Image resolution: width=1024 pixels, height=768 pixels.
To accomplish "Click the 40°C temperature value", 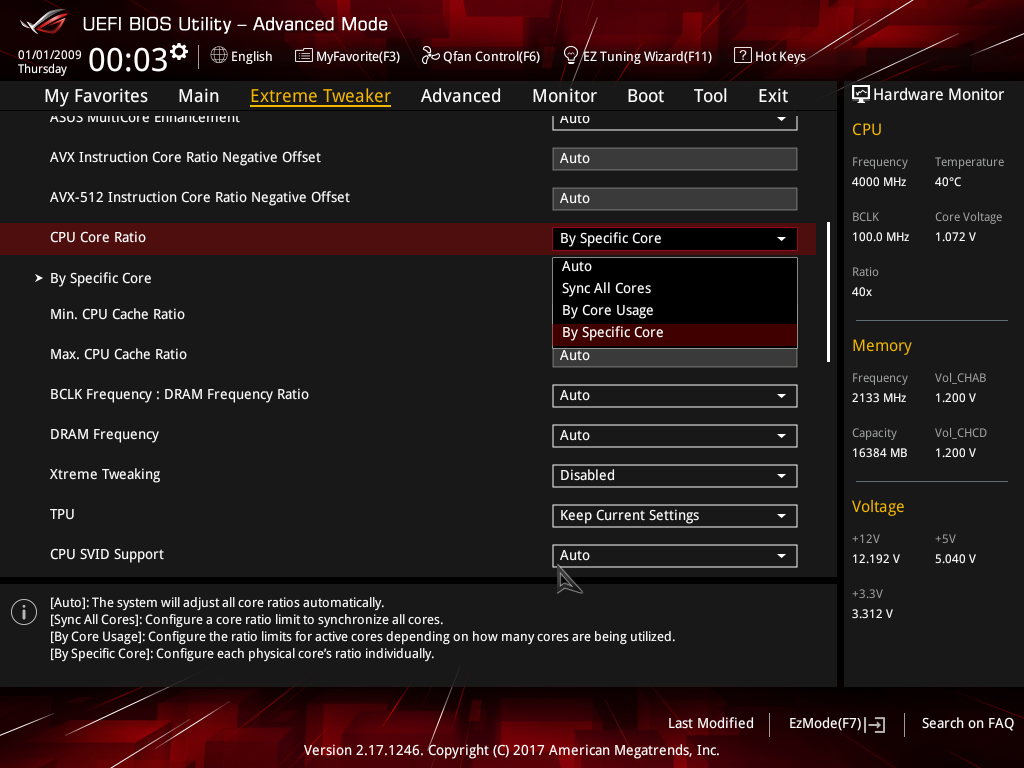I will (948, 182).
